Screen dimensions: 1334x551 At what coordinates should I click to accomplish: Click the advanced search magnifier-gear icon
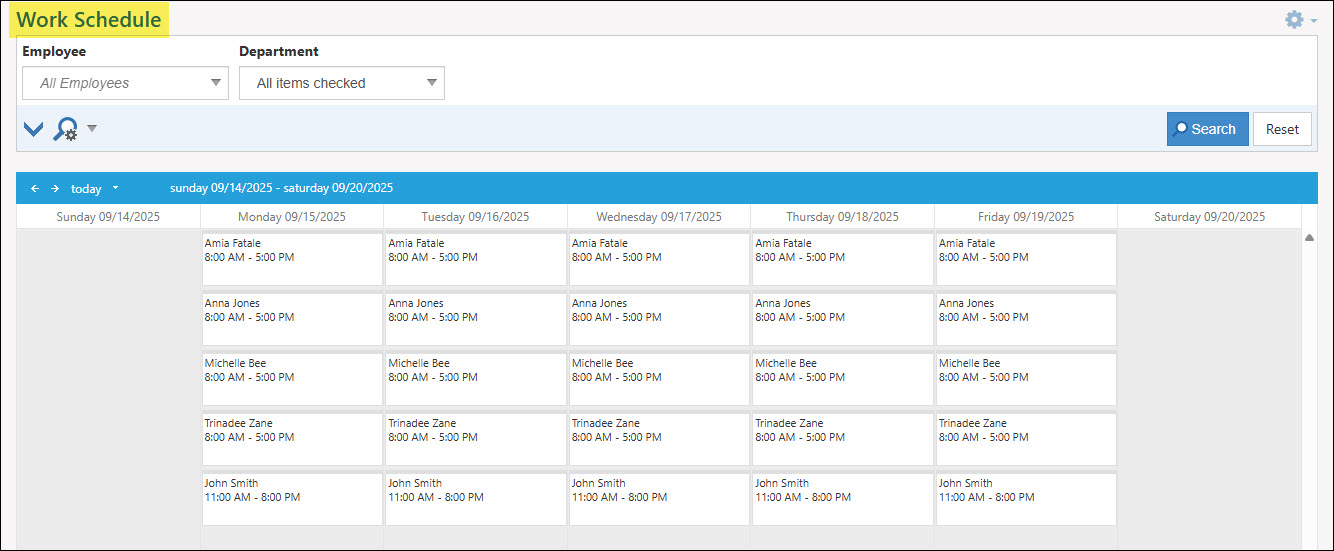[x=65, y=129]
